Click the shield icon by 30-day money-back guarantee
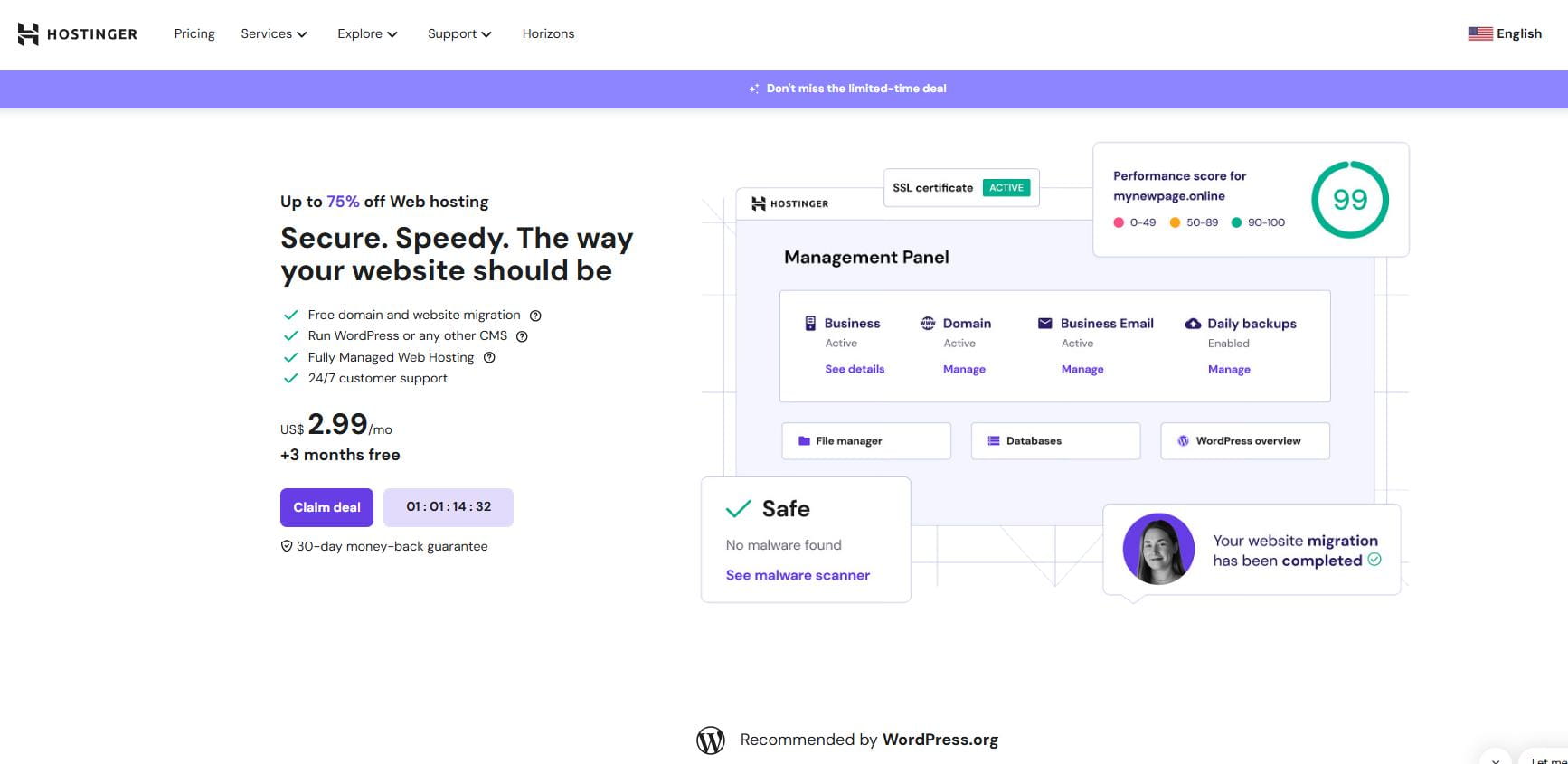Screen dimensions: 1568x764 (x=287, y=546)
